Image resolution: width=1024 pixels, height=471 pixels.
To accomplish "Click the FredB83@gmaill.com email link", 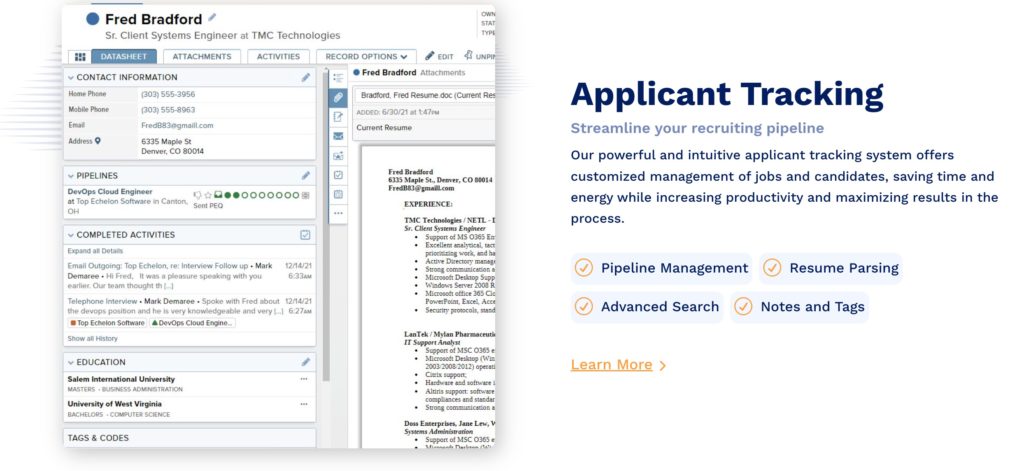I will 177,125.
